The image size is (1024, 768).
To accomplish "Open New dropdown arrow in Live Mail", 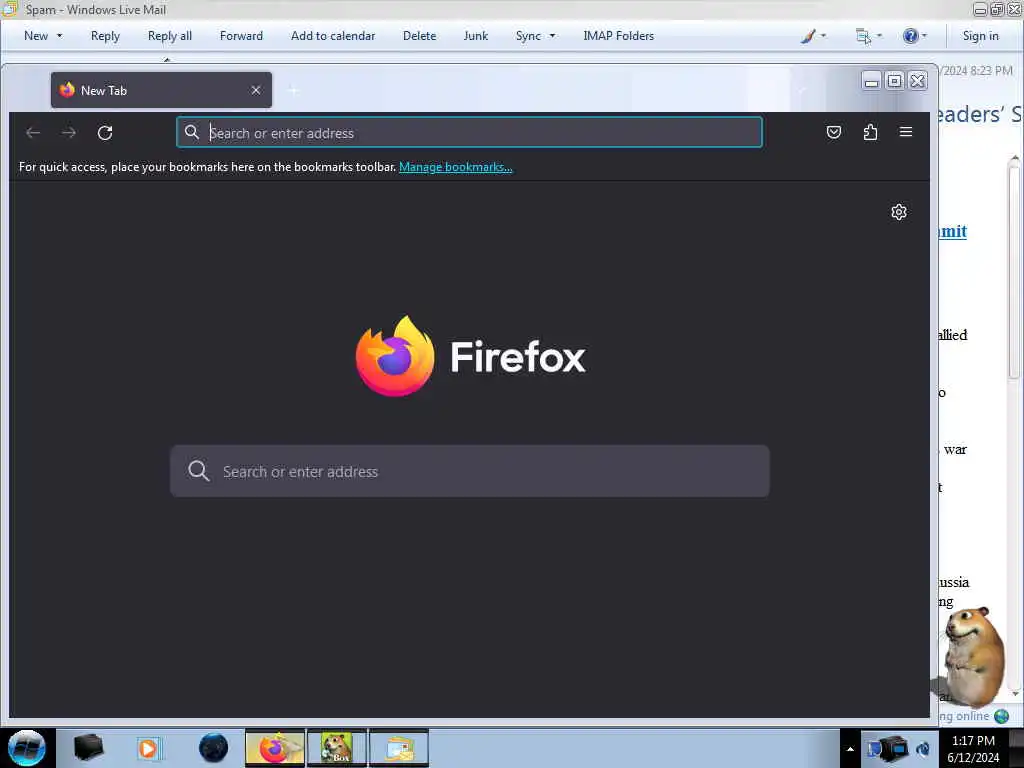I will point(59,36).
